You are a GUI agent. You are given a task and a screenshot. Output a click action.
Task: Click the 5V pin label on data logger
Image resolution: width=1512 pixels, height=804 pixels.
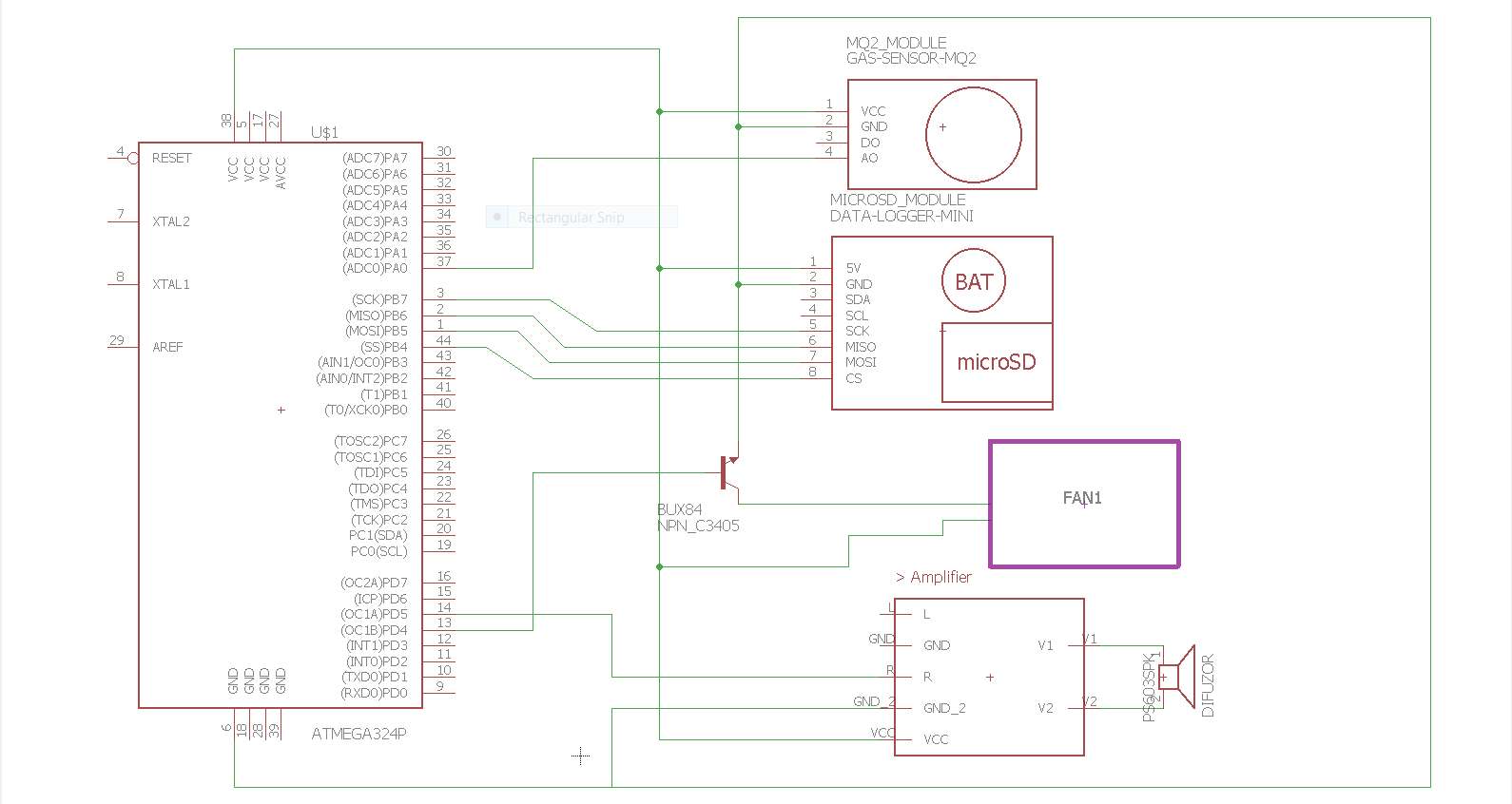(853, 268)
